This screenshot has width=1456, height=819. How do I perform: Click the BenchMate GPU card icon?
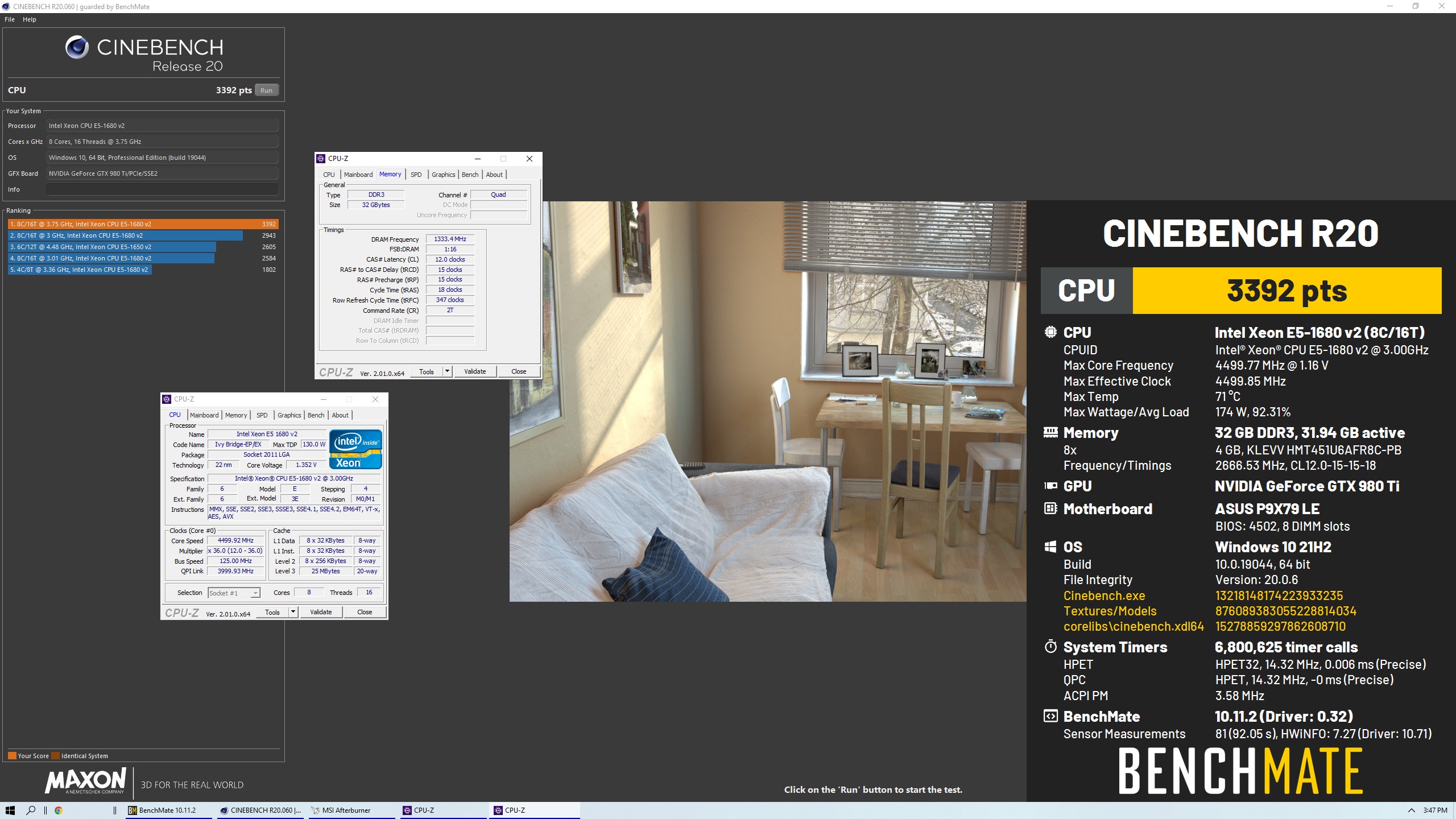(1050, 486)
